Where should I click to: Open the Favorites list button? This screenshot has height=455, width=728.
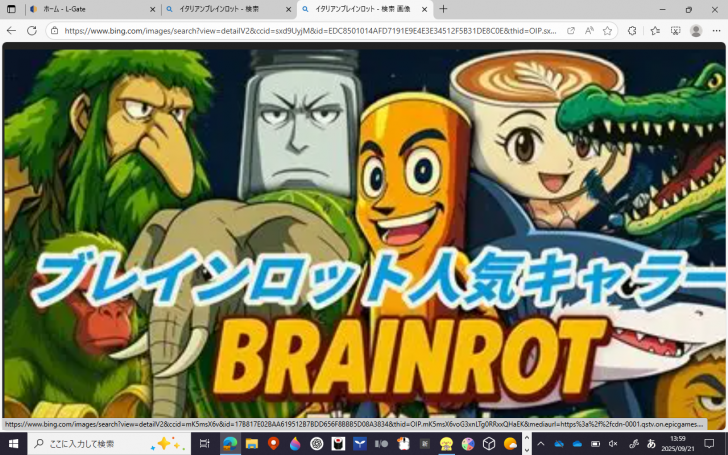coord(655,31)
